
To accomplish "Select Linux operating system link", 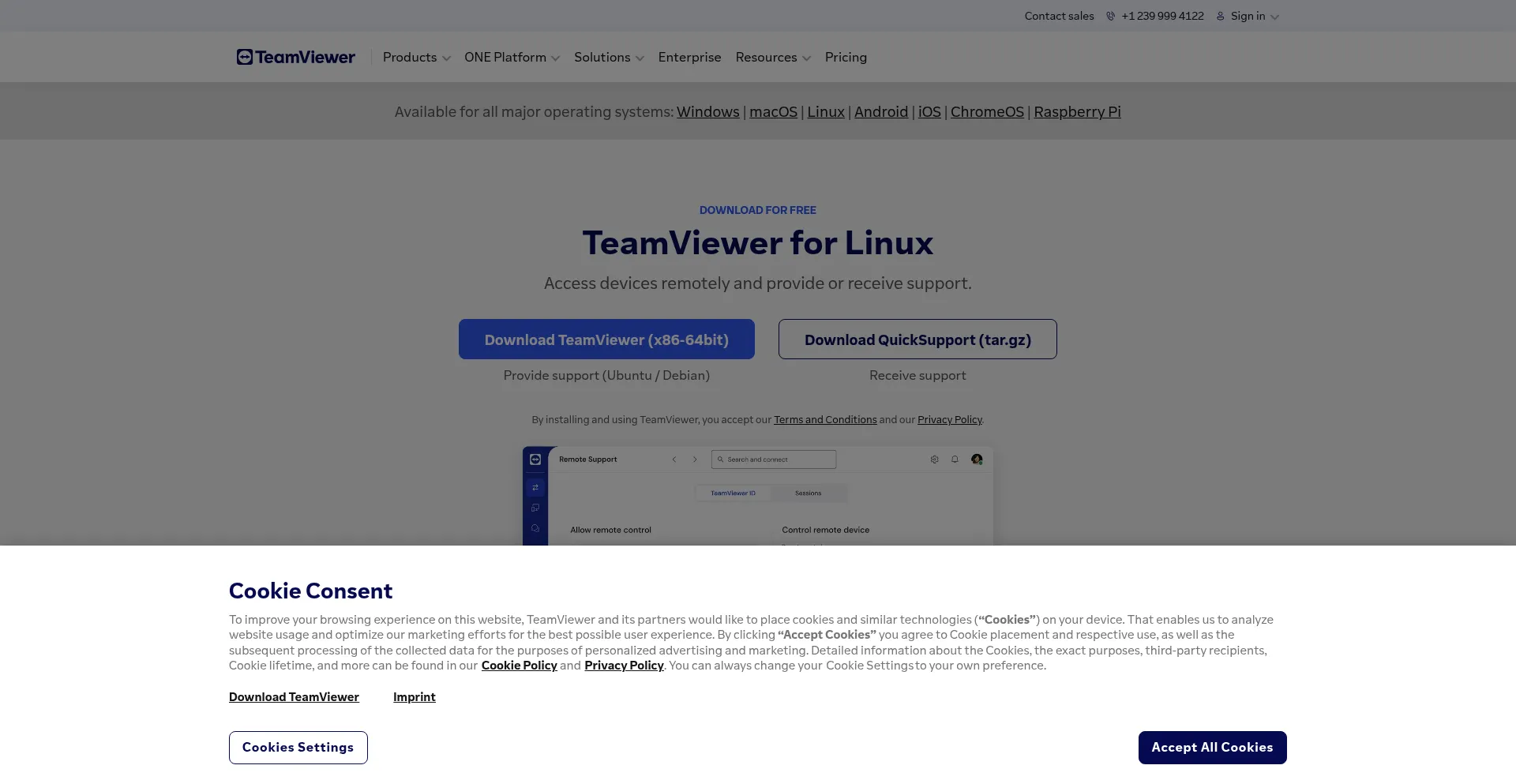I will click(x=826, y=112).
